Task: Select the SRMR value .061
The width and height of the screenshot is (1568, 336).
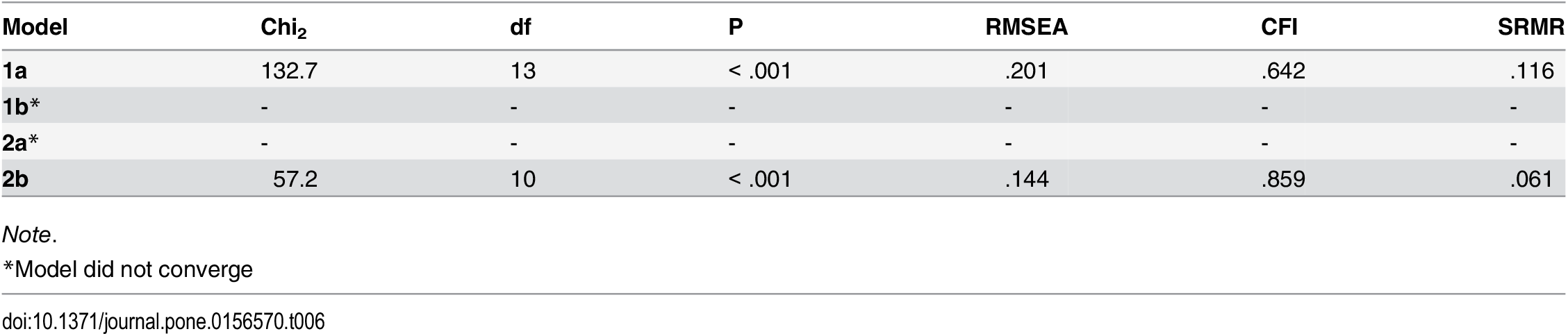Action: click(x=1531, y=179)
